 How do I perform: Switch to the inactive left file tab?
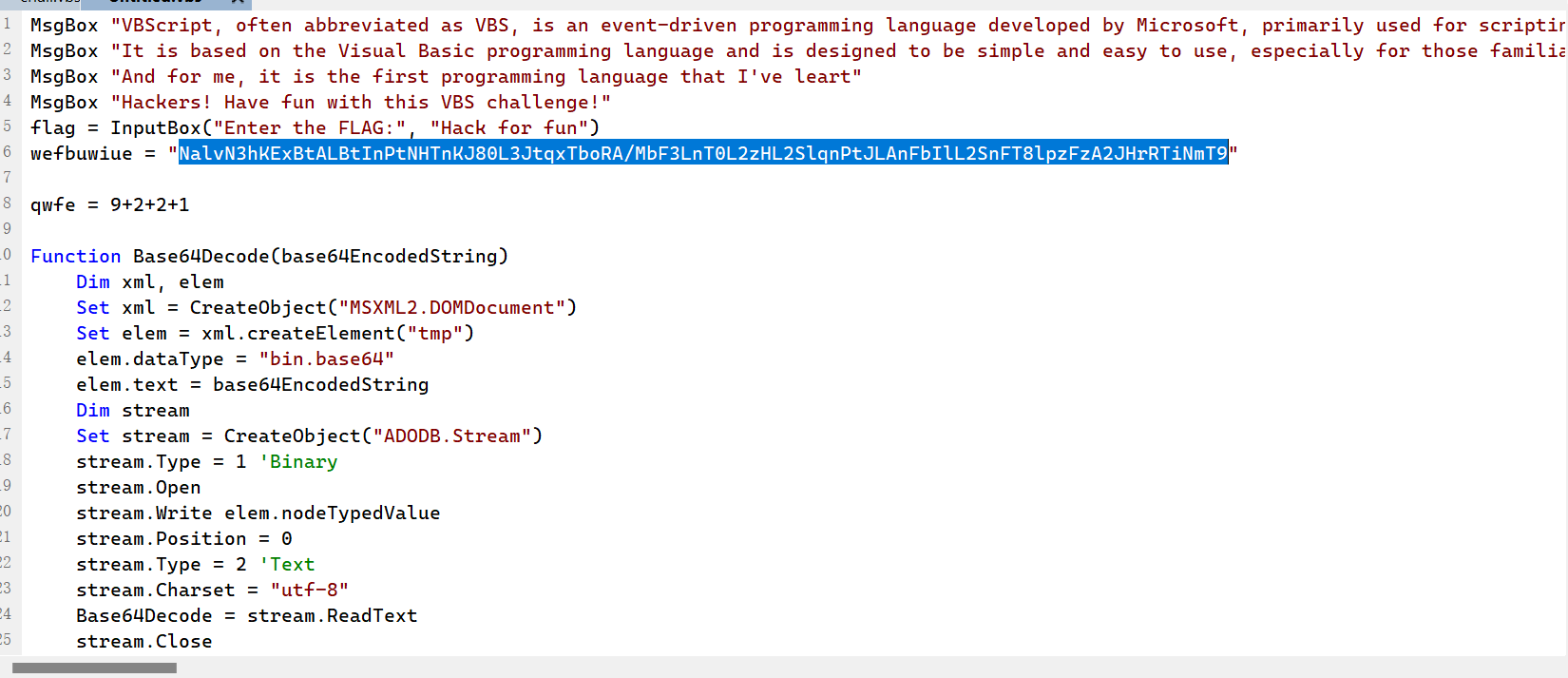point(40,3)
